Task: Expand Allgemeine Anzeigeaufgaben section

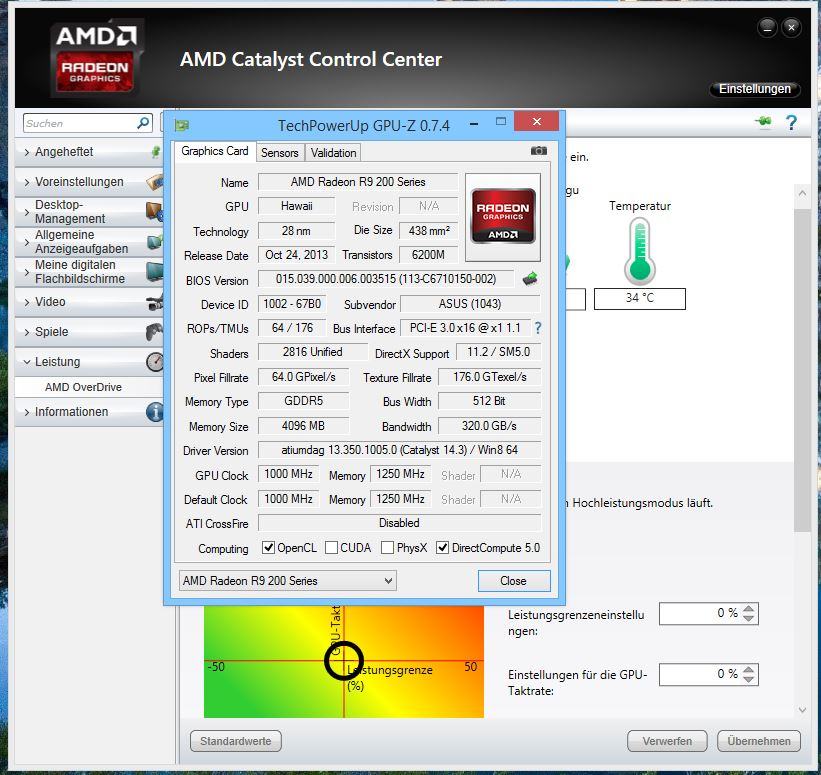Action: 27,242
